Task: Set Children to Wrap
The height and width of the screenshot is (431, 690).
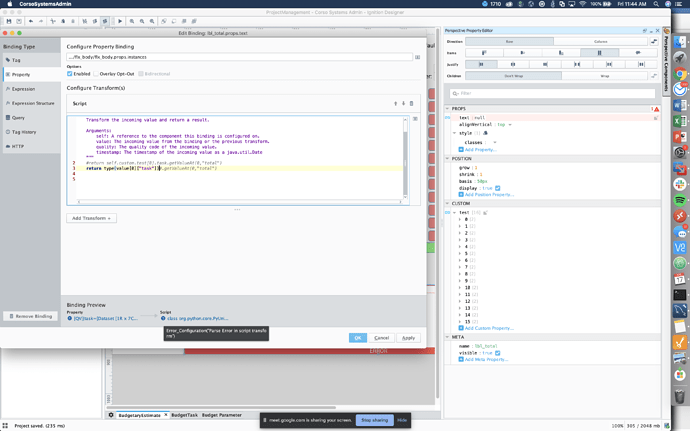Action: (x=605, y=76)
